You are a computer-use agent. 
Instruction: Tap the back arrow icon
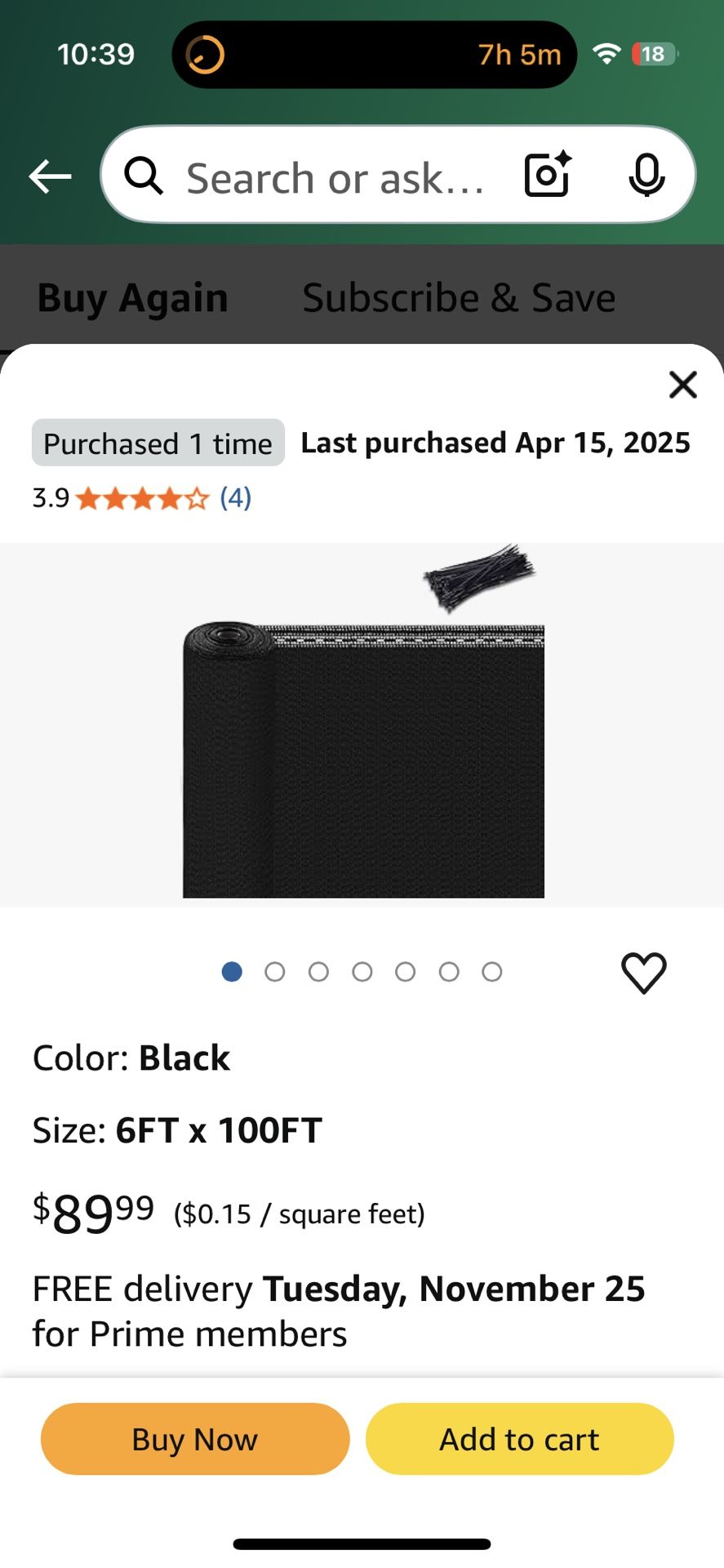click(x=51, y=176)
